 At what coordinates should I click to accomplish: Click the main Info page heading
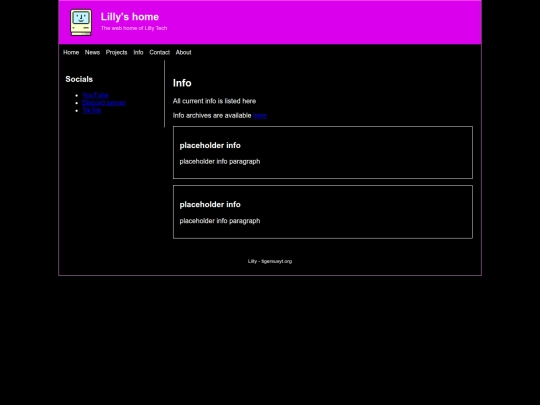click(x=182, y=83)
